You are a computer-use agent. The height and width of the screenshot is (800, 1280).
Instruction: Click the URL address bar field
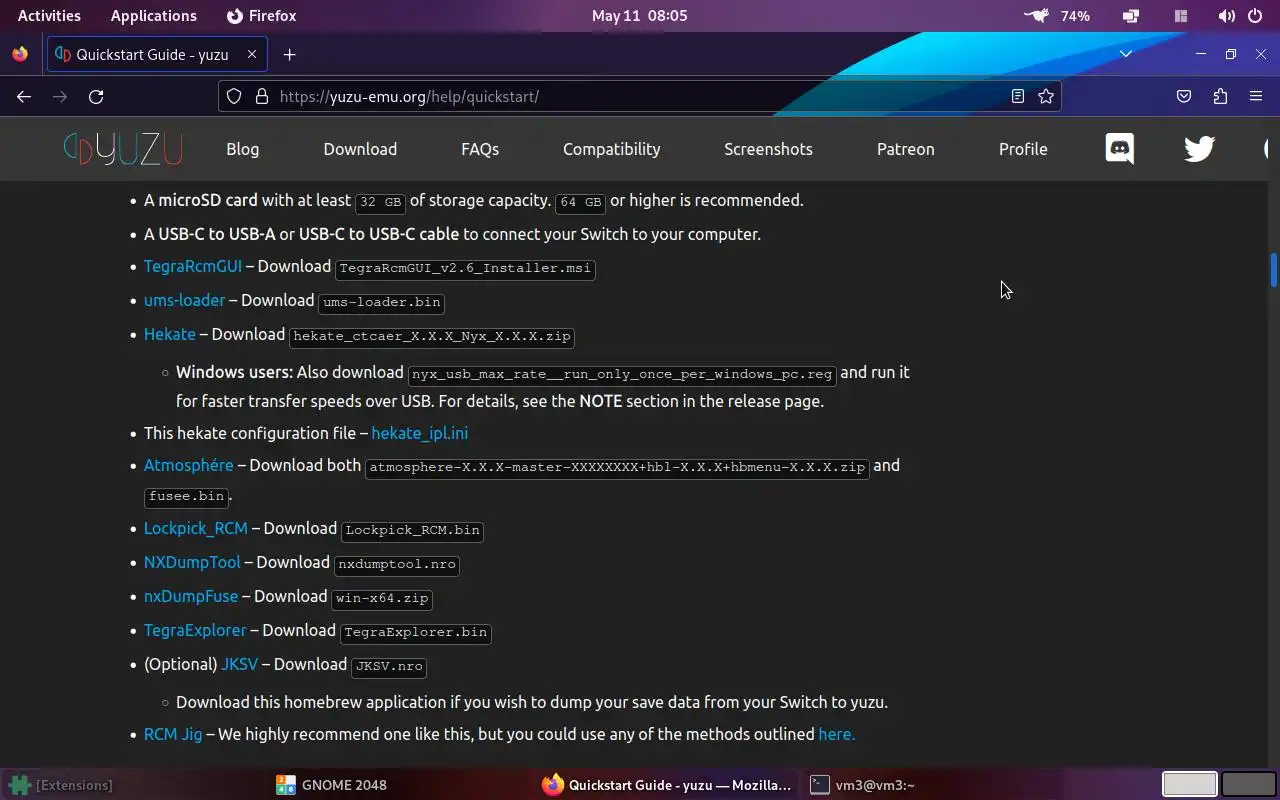point(640,96)
